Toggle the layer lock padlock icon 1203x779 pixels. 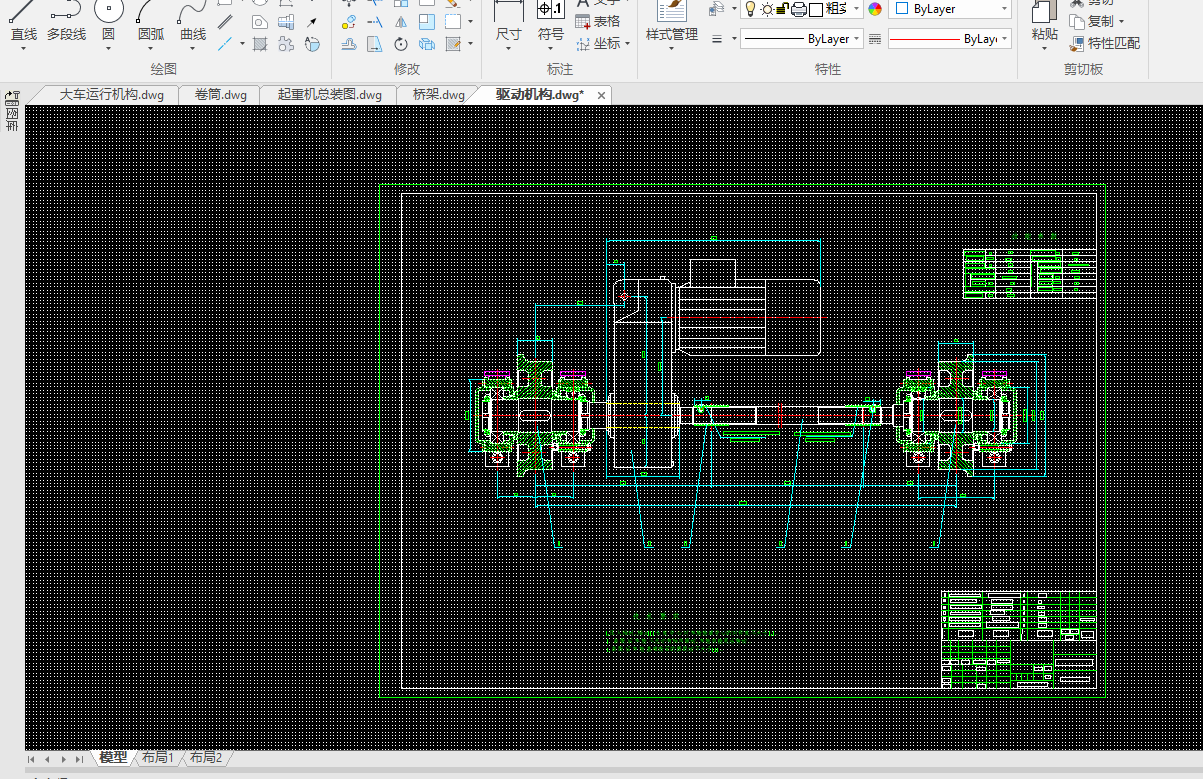782,9
